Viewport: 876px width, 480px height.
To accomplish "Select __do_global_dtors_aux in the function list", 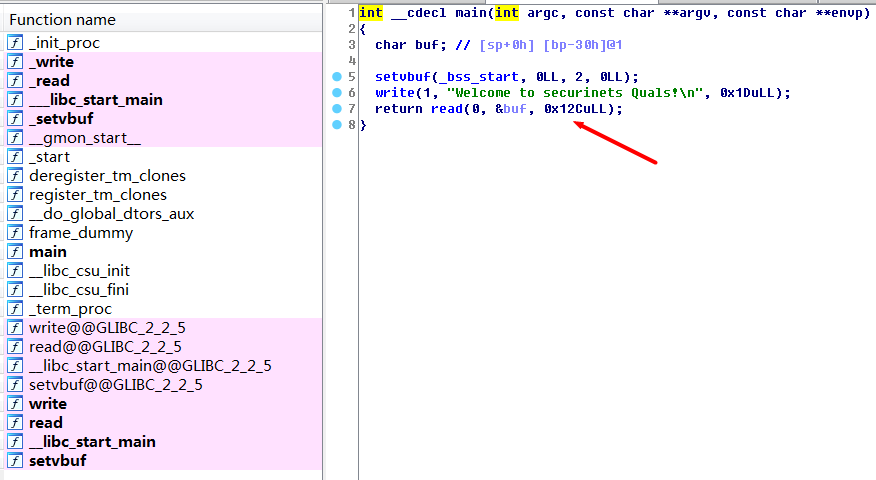I will (x=111, y=214).
